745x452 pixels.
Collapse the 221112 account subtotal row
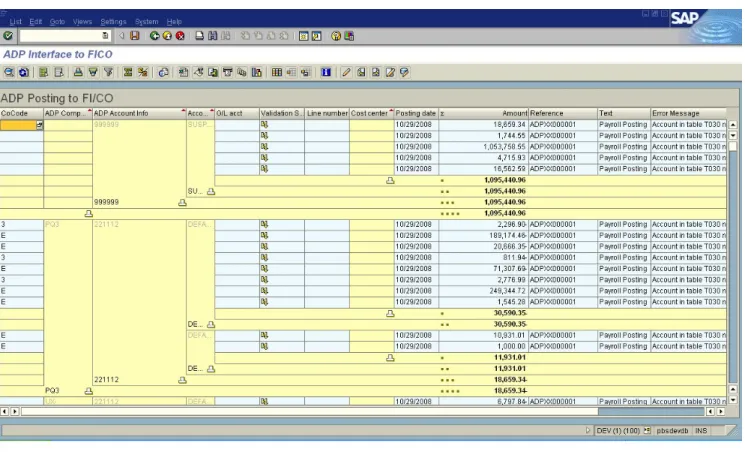182,380
